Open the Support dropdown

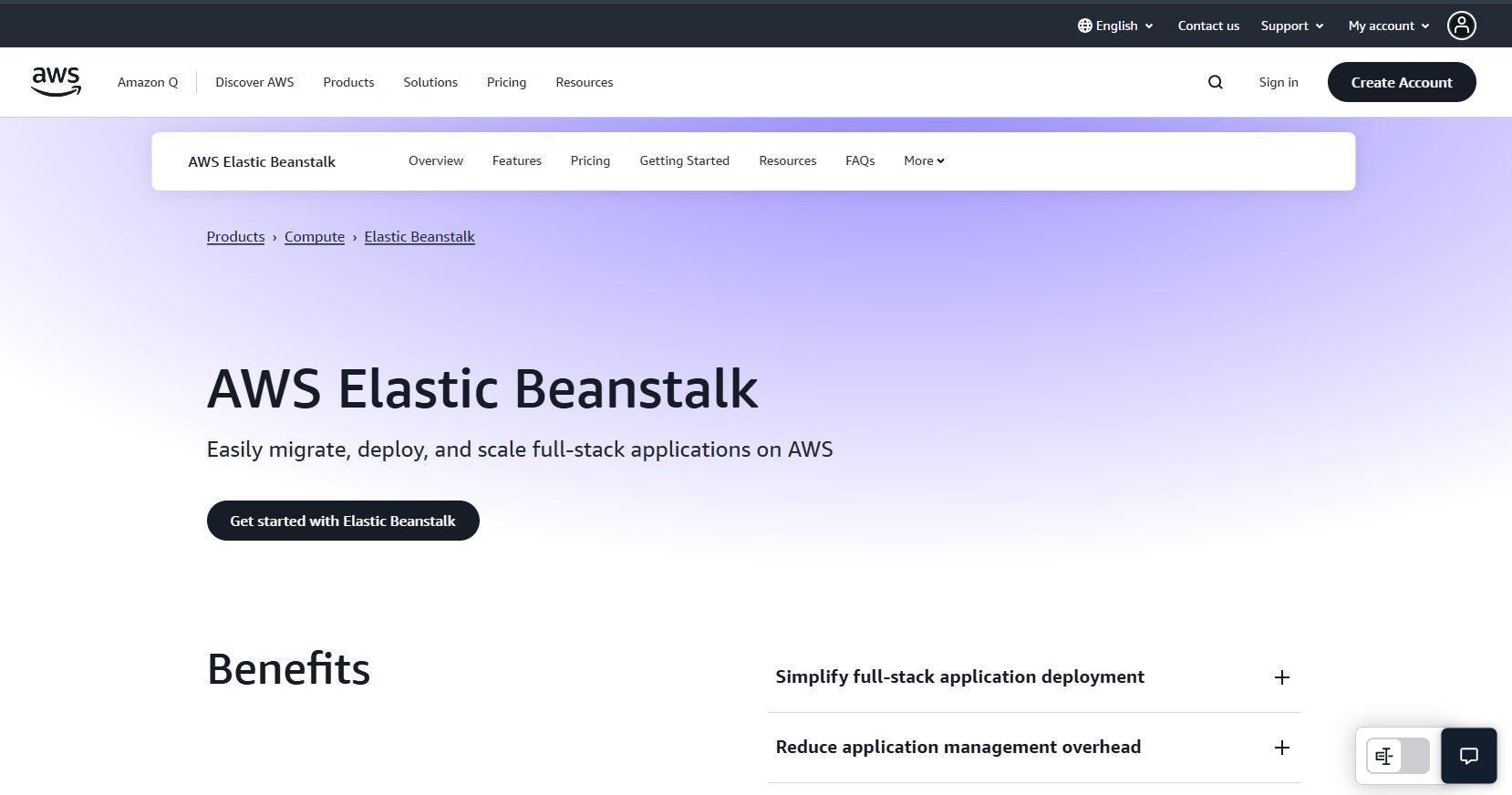(1292, 26)
